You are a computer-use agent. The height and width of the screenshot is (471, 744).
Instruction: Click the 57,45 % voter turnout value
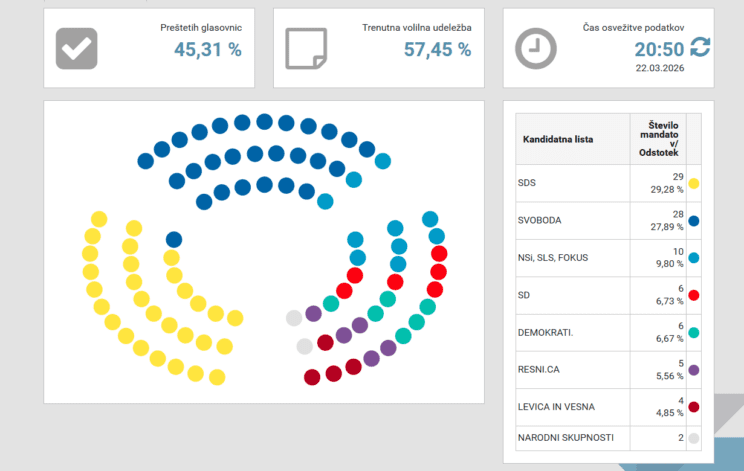click(x=437, y=49)
